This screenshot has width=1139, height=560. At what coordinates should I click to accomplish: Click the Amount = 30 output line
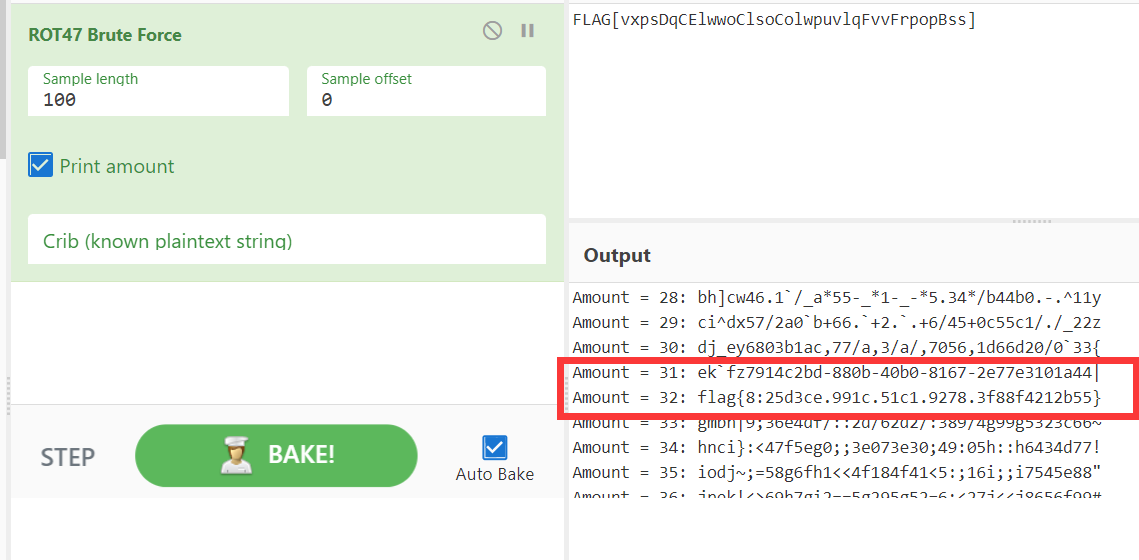(836, 348)
